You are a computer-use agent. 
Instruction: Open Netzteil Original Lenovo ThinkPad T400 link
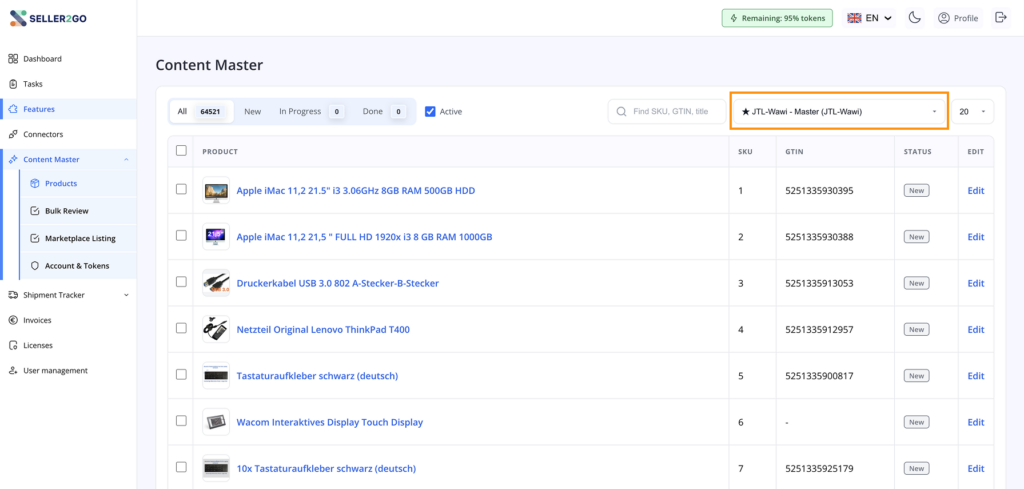click(x=323, y=330)
